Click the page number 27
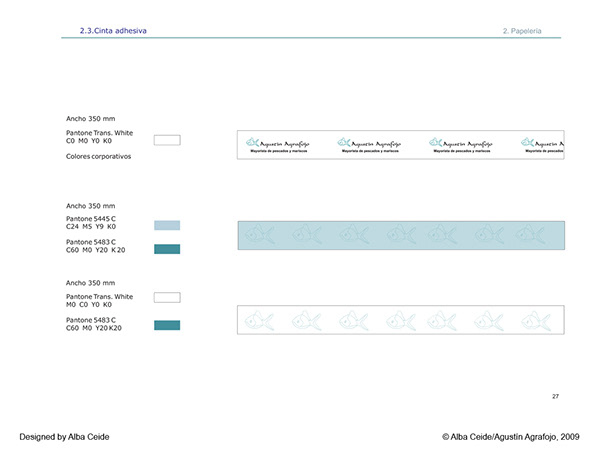 click(555, 396)
